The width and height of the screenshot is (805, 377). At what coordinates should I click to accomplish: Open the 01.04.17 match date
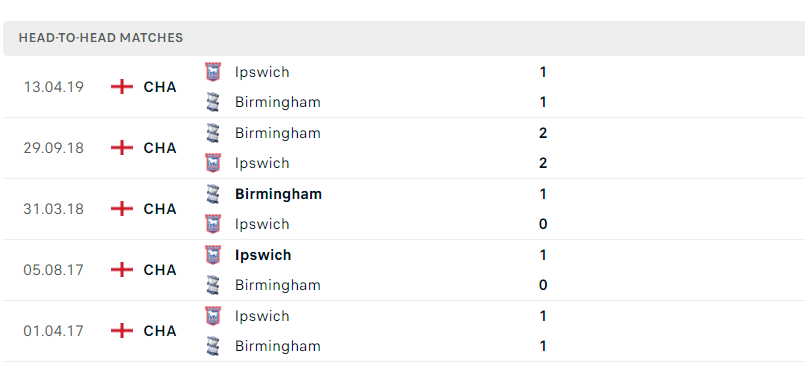coord(53,331)
